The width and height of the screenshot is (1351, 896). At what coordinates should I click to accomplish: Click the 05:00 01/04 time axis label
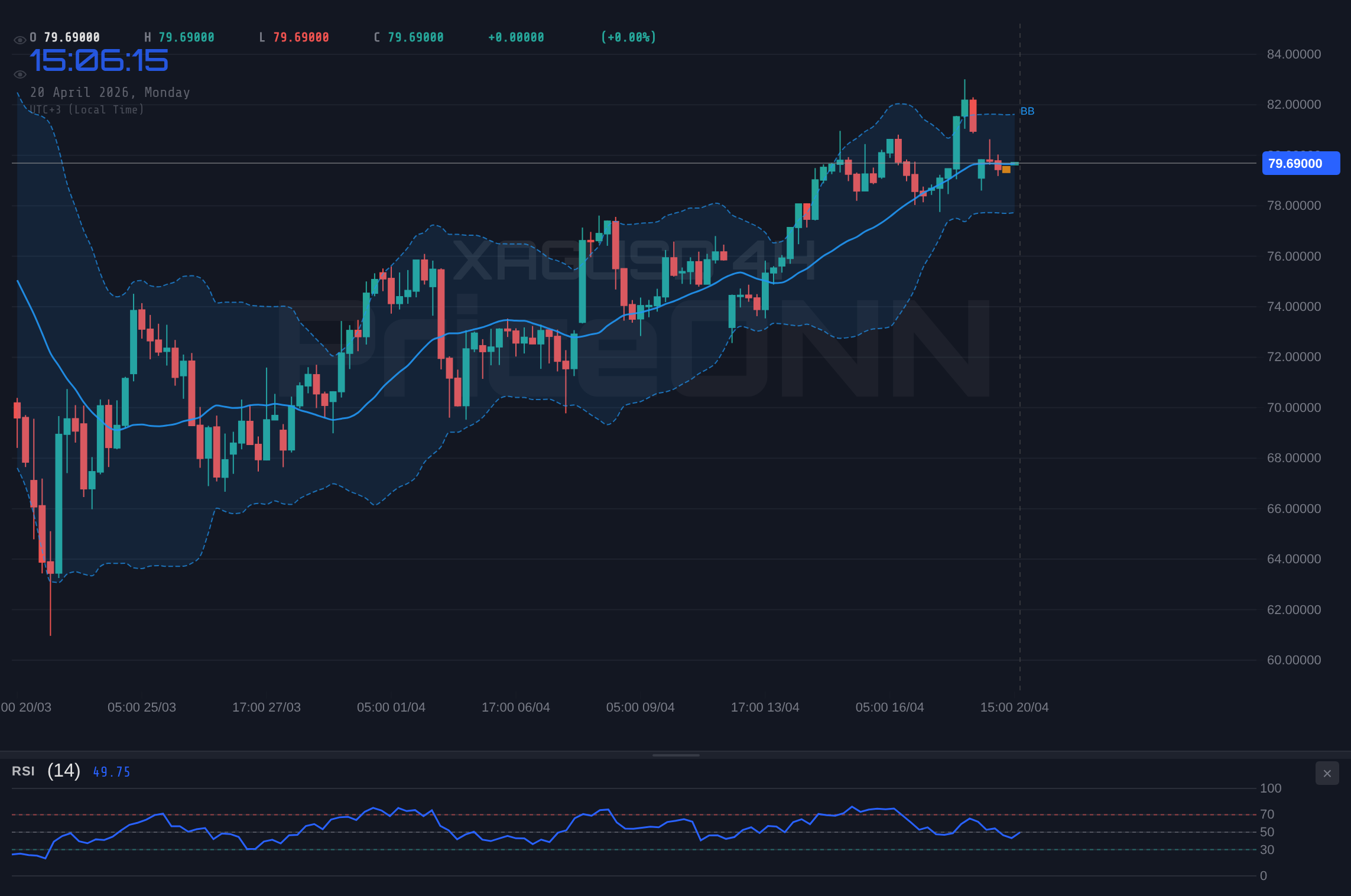391,707
